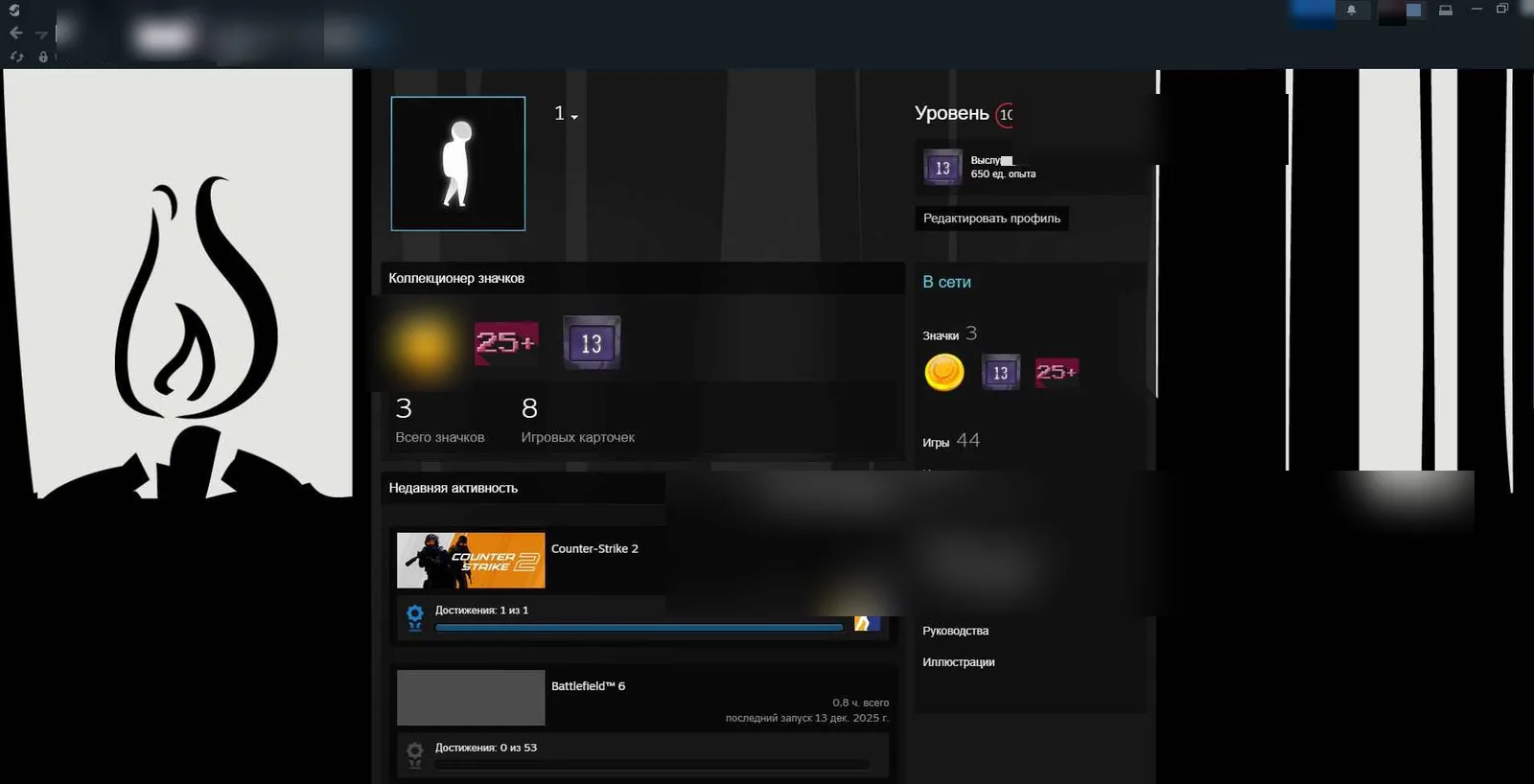This screenshot has width=1534, height=784.
Task: Open notifications with the bell icon
Action: click(1352, 11)
